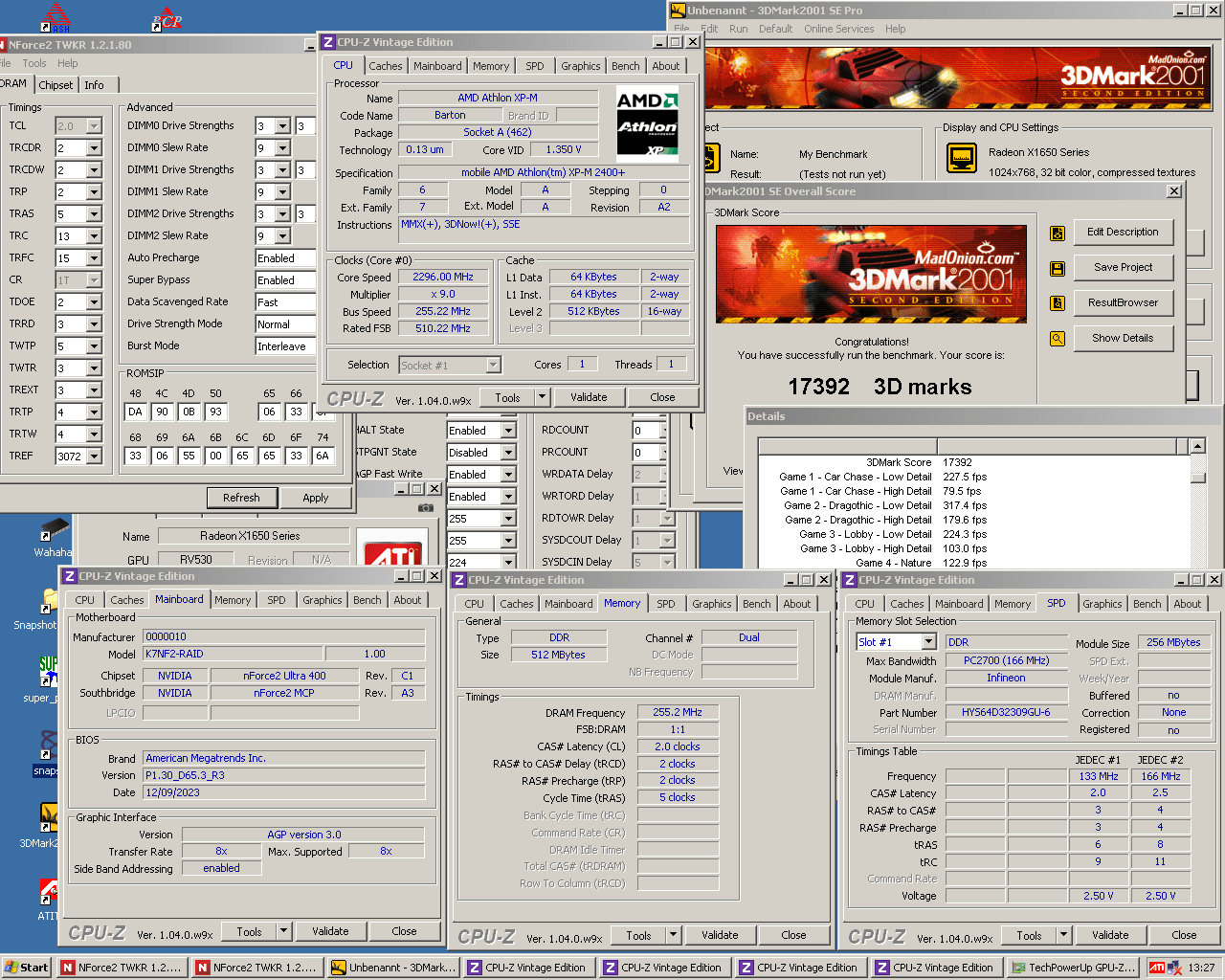The image size is (1225, 980).
Task: Open Bench tab in the CPU-Z Memory window
Action: 757,604
